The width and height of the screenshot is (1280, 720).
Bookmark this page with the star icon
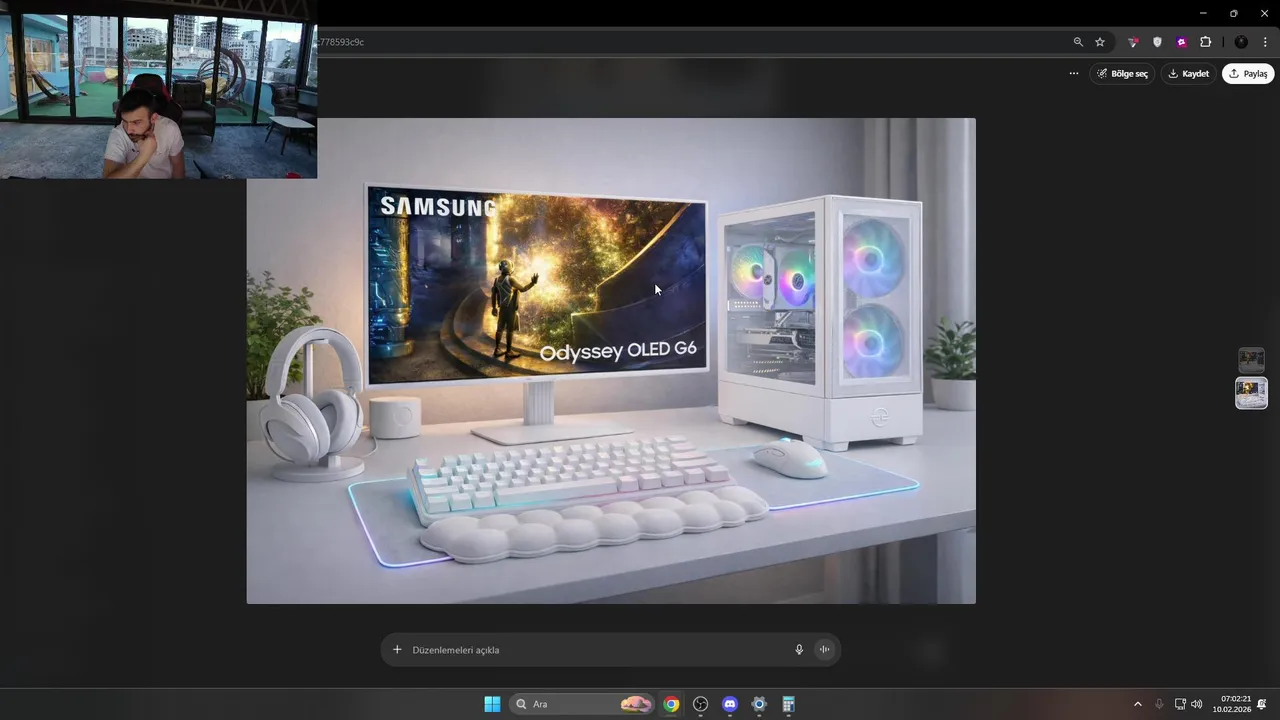pyautogui.click(x=1100, y=42)
